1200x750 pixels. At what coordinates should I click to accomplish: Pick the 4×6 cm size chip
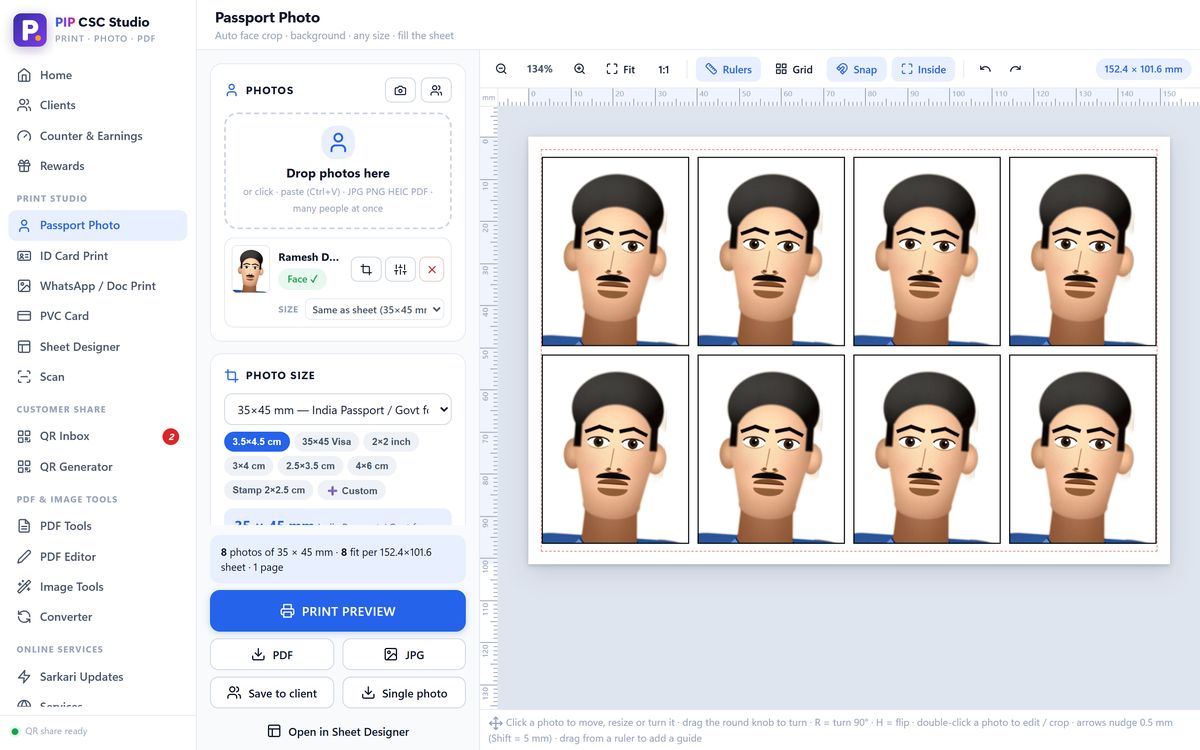pyautogui.click(x=371, y=466)
